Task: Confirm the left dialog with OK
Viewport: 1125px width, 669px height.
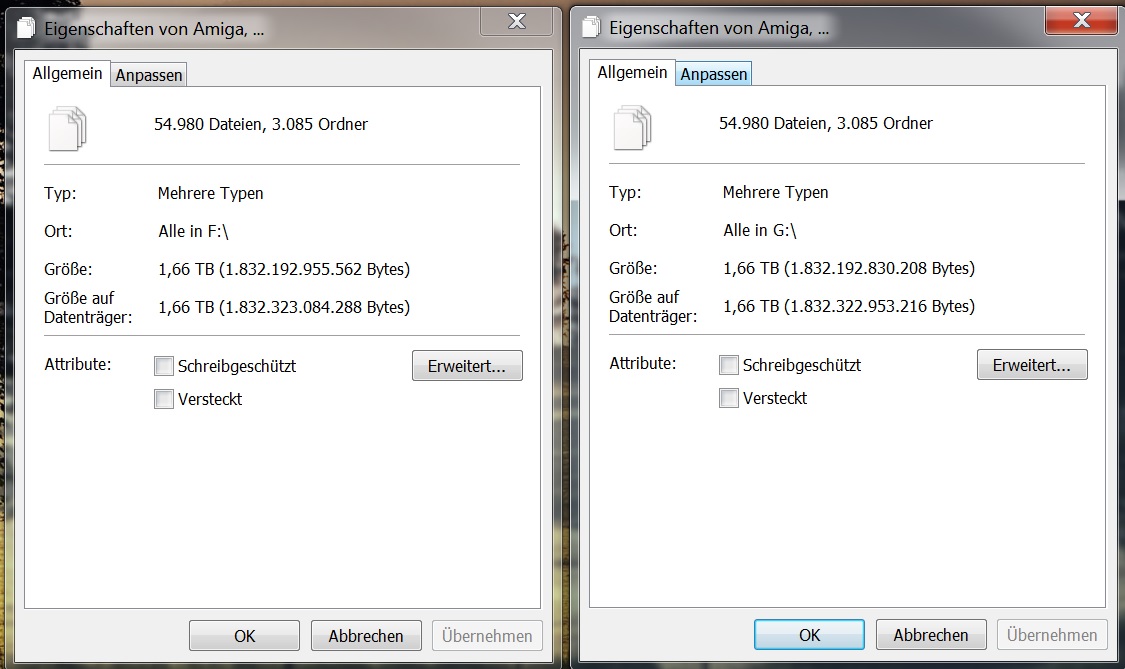Action: [244, 636]
